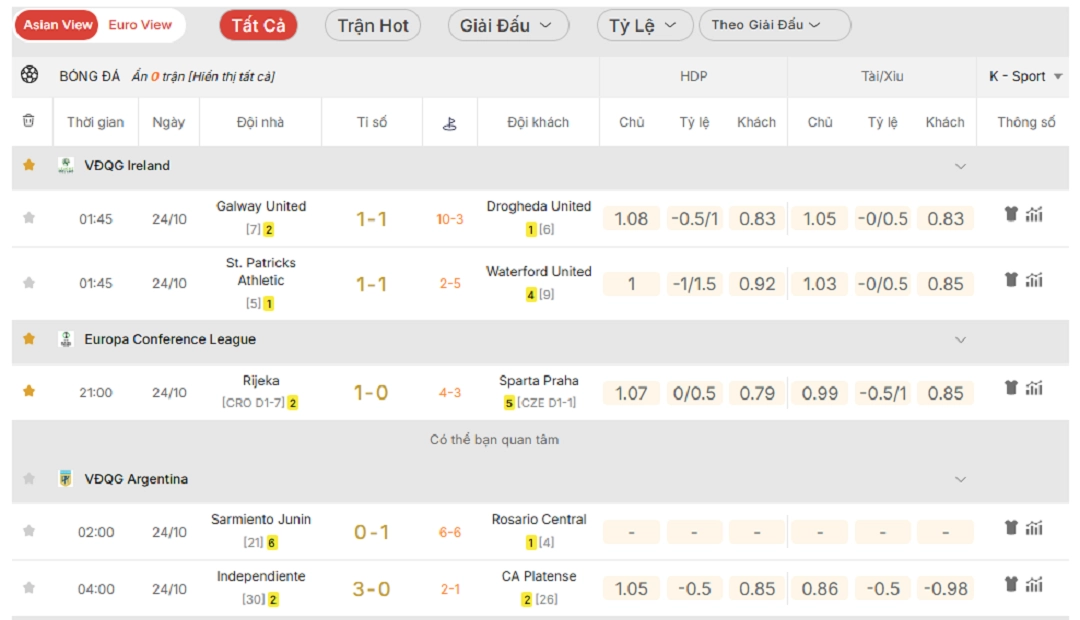Image resolution: width=1080 pixels, height=620 pixels.
Task: Select the Trận Hot tab
Action: pos(373,26)
